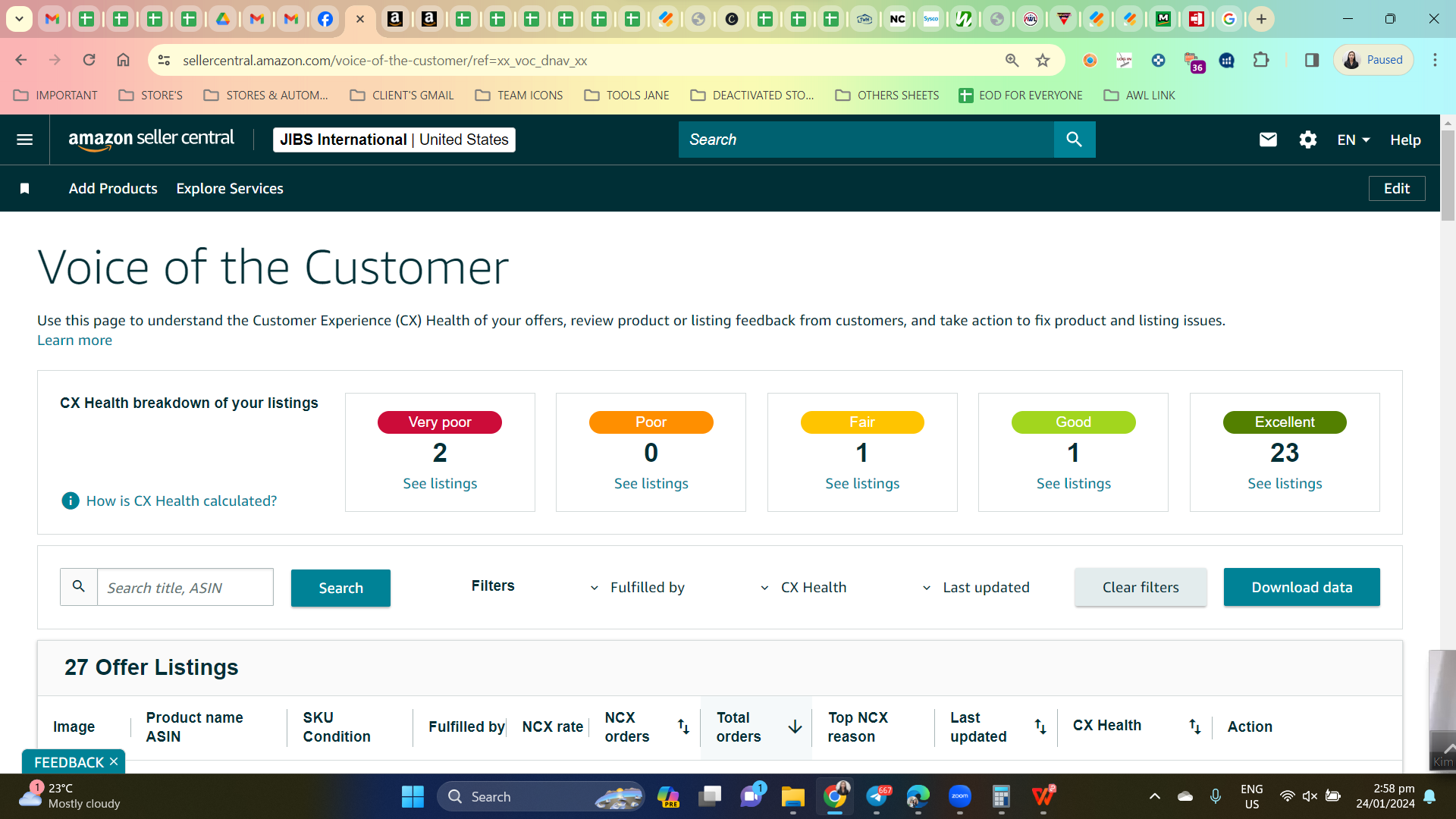Open the Seller Central hamburger menu

pyautogui.click(x=24, y=140)
